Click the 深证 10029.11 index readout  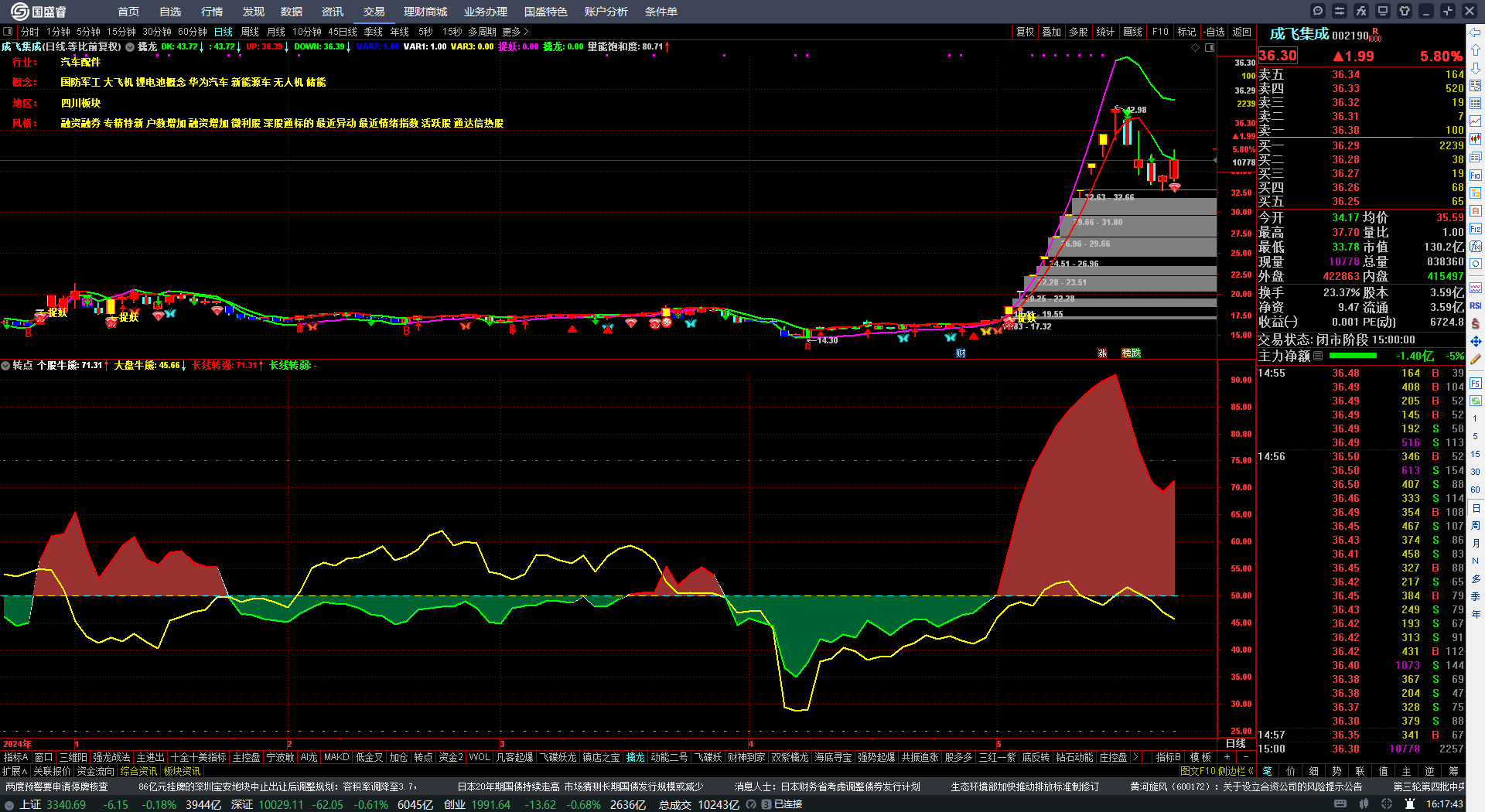coord(267,805)
